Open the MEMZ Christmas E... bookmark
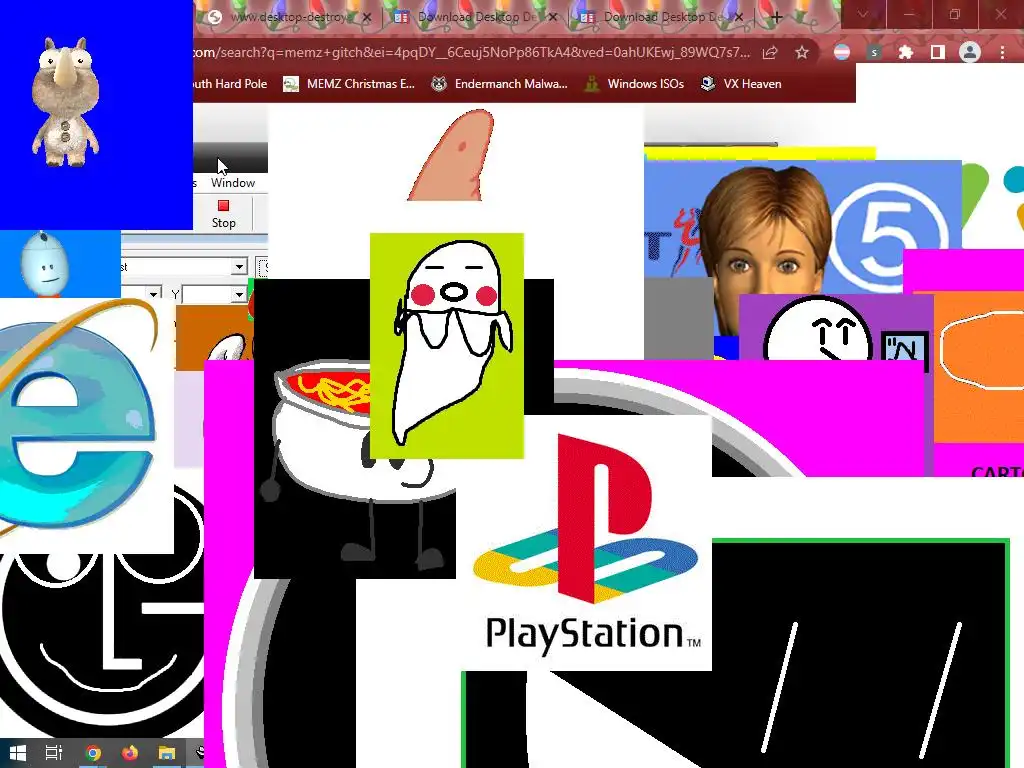The width and height of the screenshot is (1024, 768). [349, 84]
